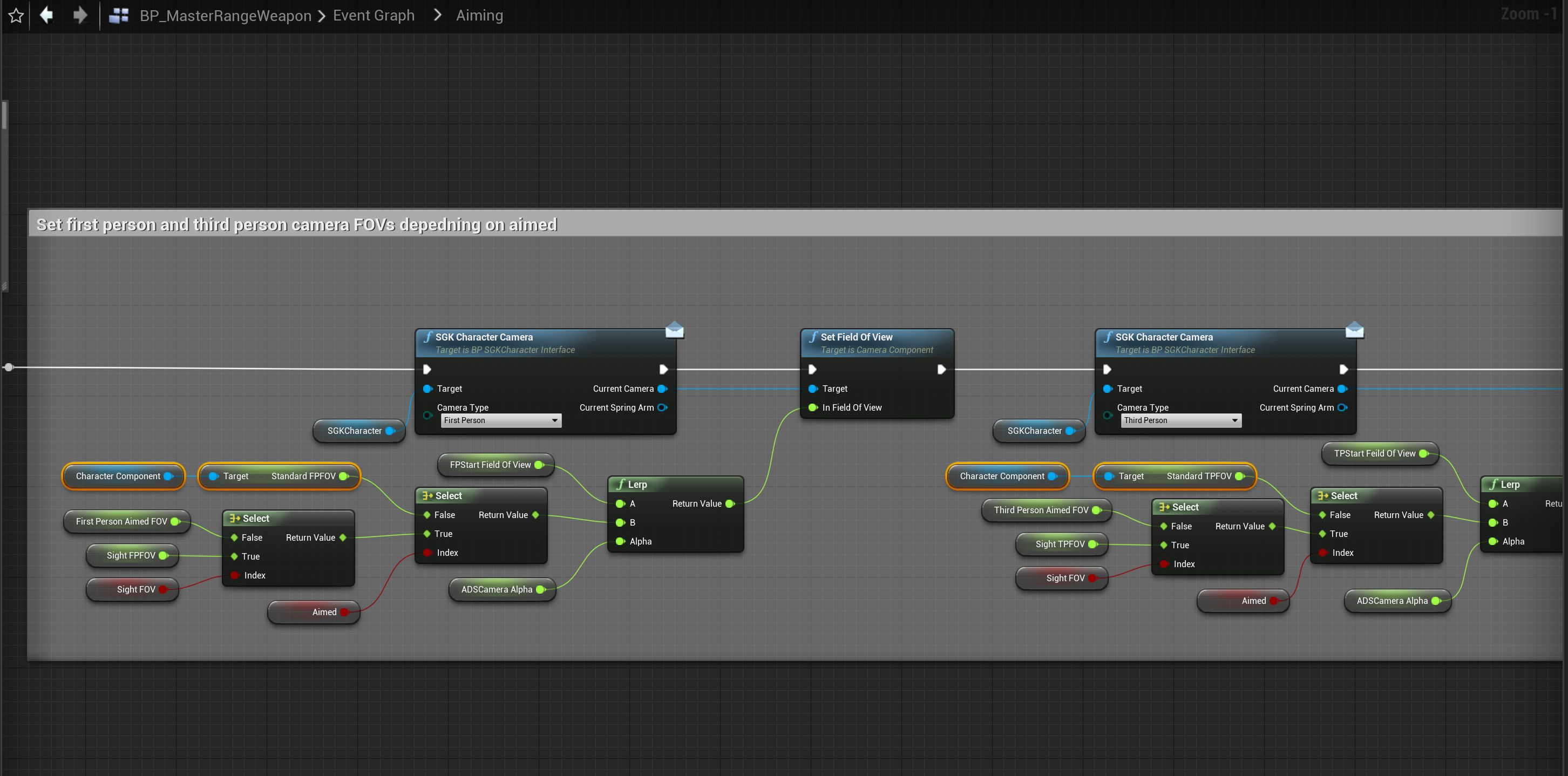Open the First Person camera type dropdown

coord(500,420)
